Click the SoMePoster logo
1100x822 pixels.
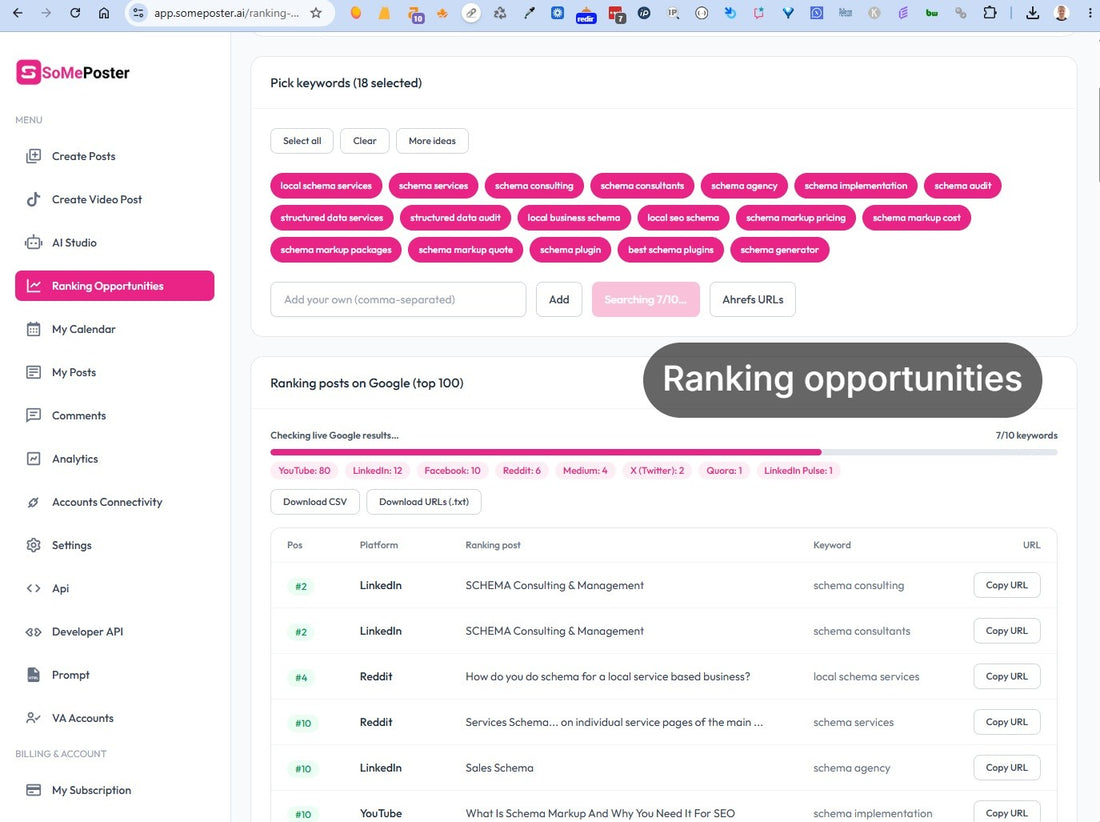click(x=73, y=72)
